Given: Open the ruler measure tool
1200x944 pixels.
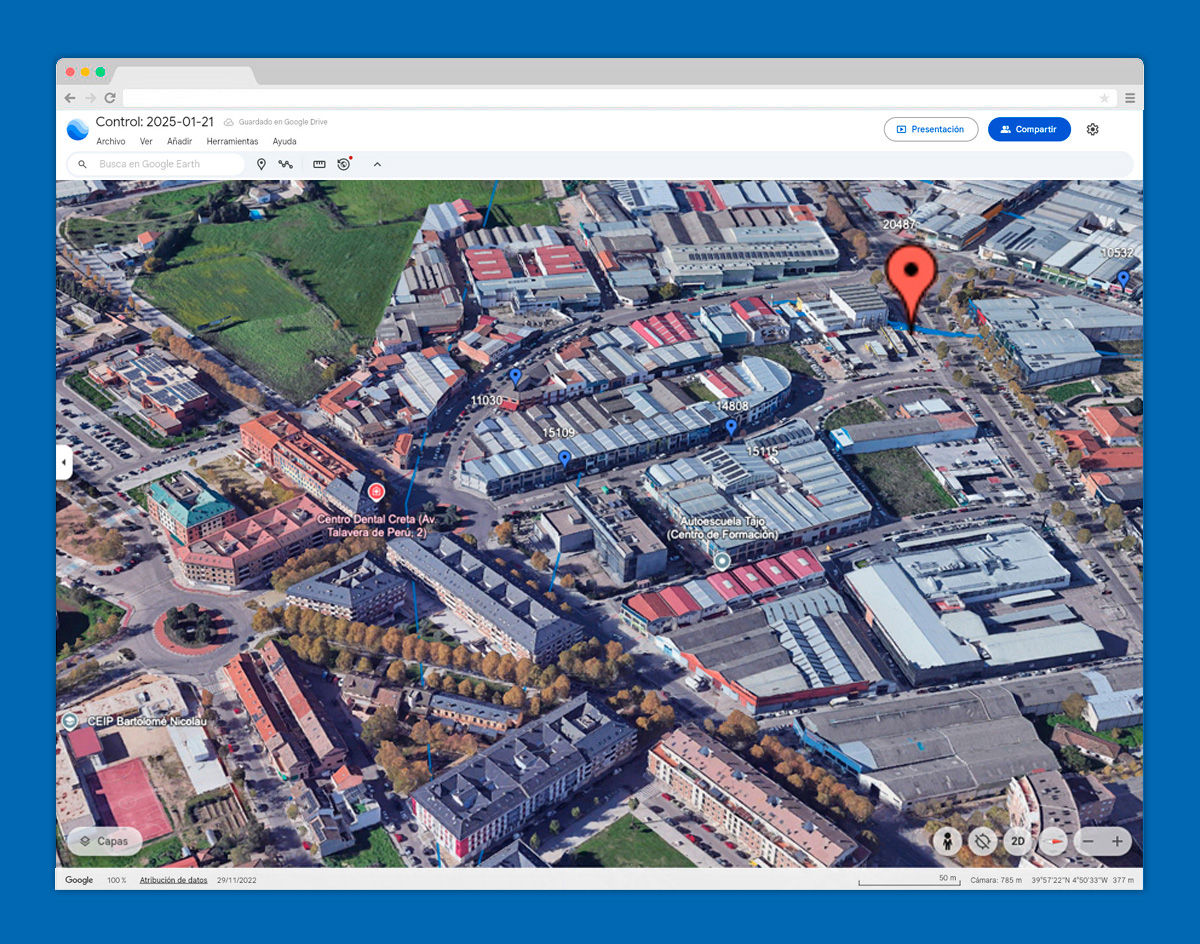Looking at the screenshot, I should click(x=319, y=164).
